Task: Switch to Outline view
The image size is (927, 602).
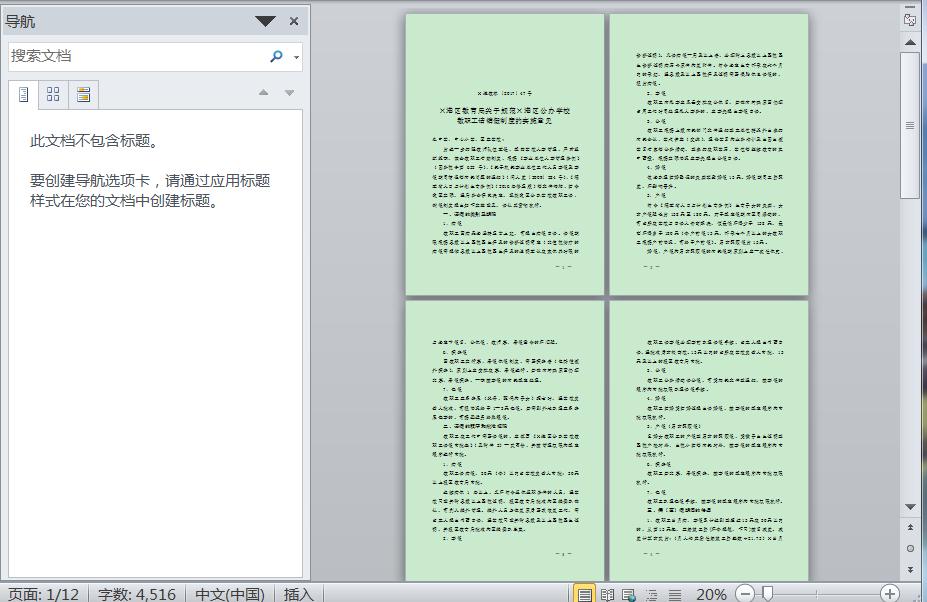Action: [x=650, y=592]
